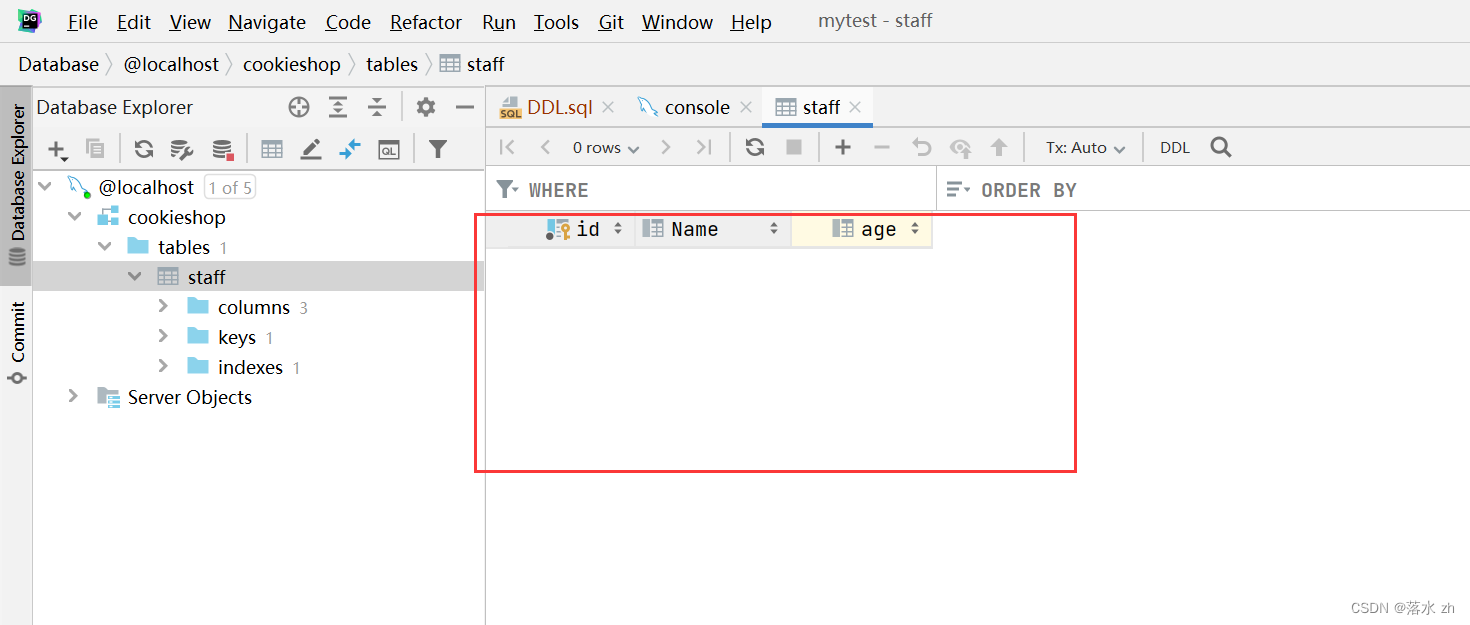This screenshot has width=1470, height=625.
Task: Open the 0 rows page size dropdown
Action: [x=605, y=148]
